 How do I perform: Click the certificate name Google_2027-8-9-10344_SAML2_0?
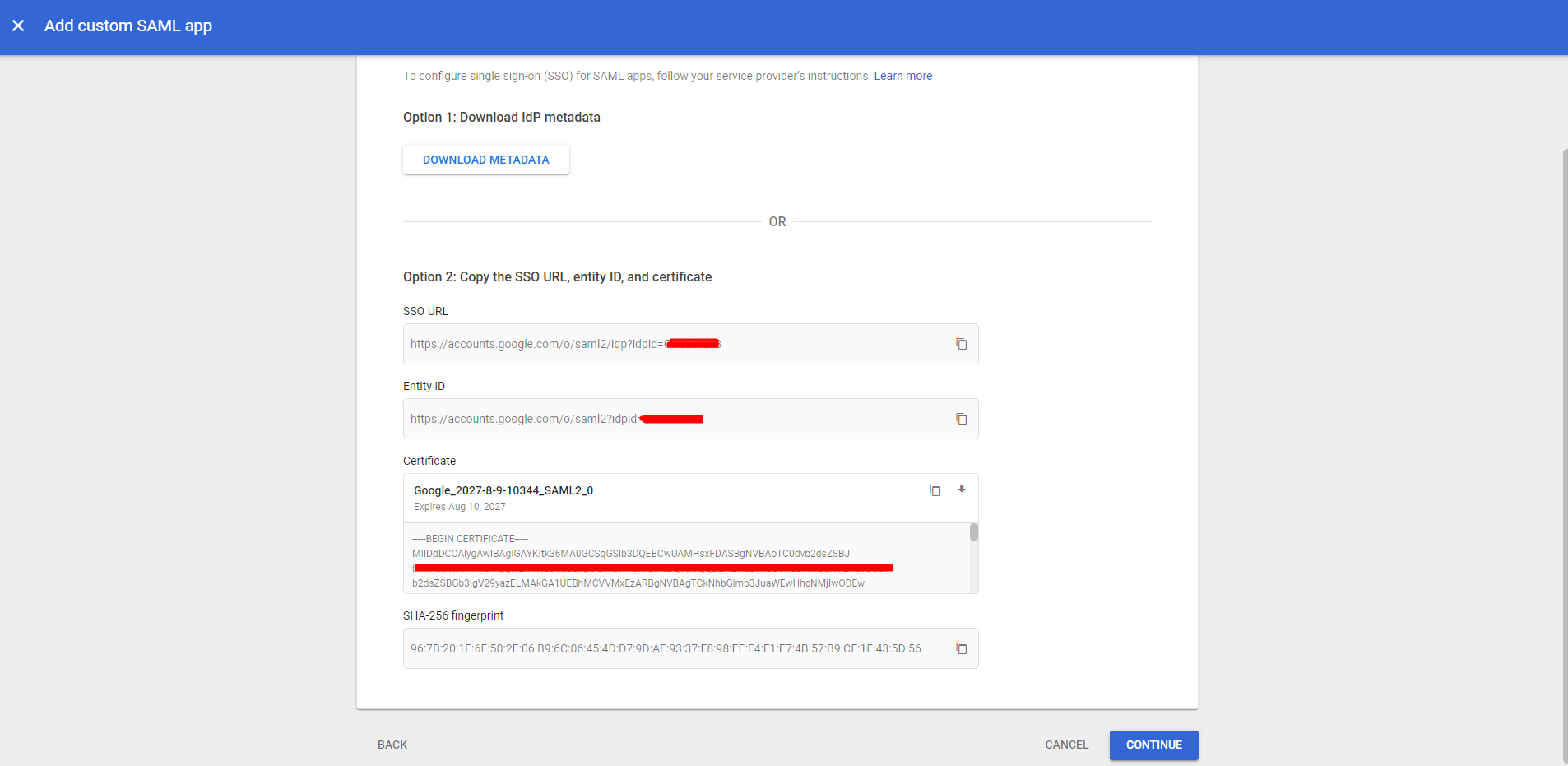coord(503,490)
